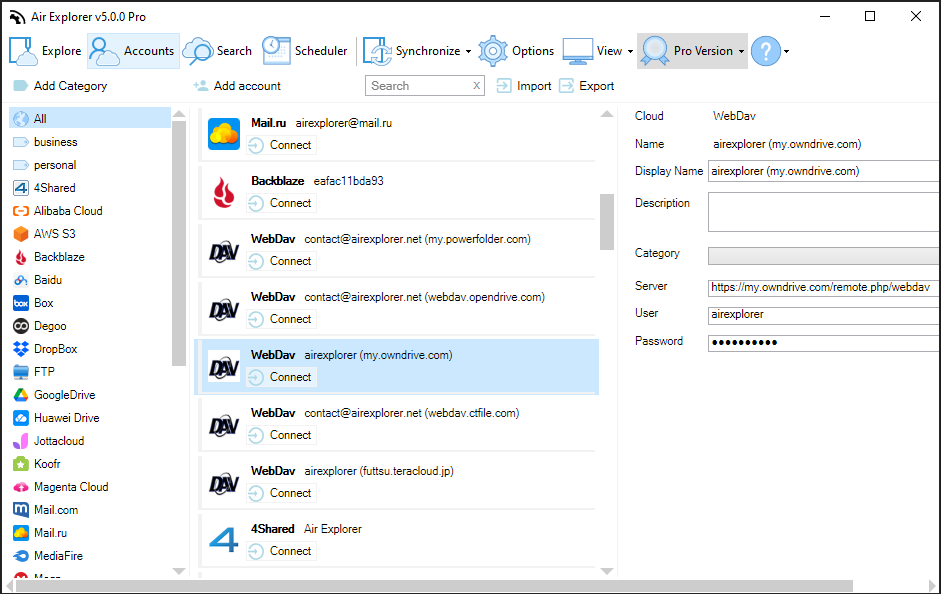
Task: Click the DAV icon for my.powerfolder.com
Action: click(224, 252)
